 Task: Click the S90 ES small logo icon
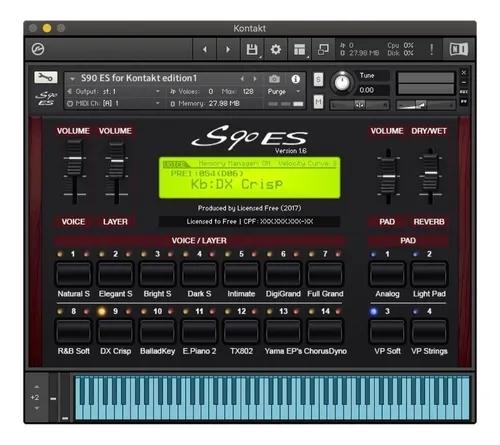[46, 99]
